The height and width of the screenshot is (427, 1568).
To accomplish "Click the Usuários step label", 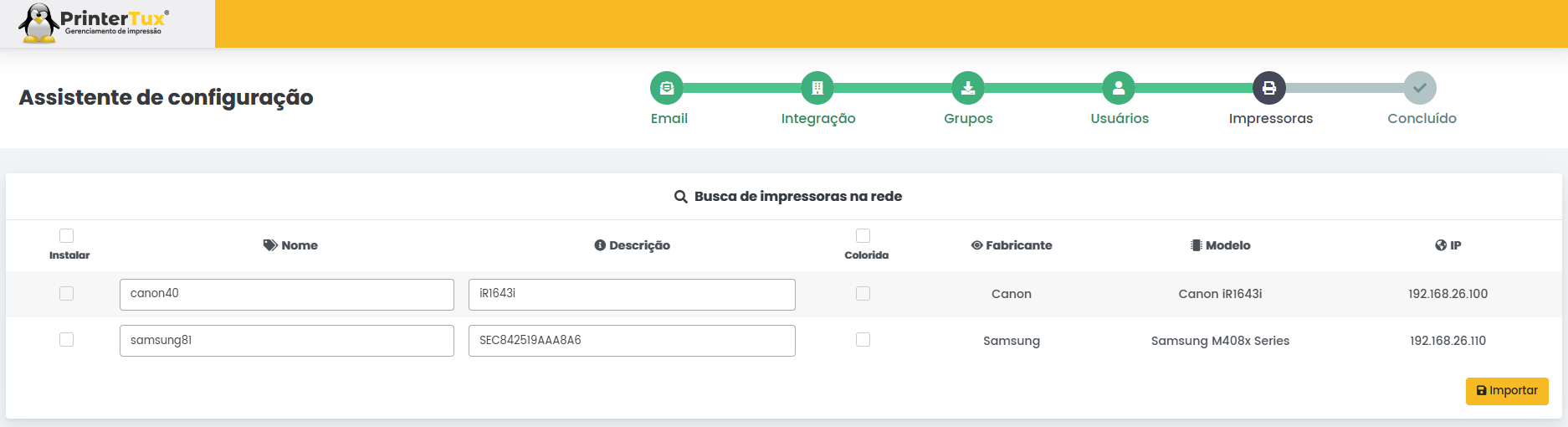I will point(1120,119).
